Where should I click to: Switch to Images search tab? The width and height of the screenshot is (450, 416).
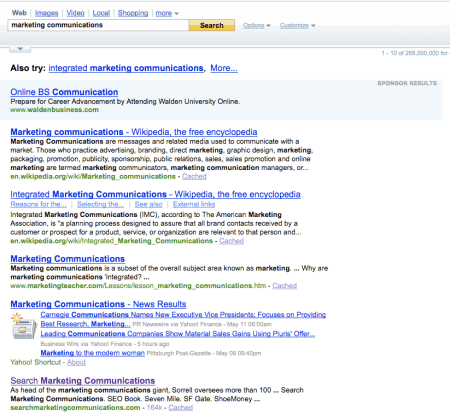click(x=46, y=13)
